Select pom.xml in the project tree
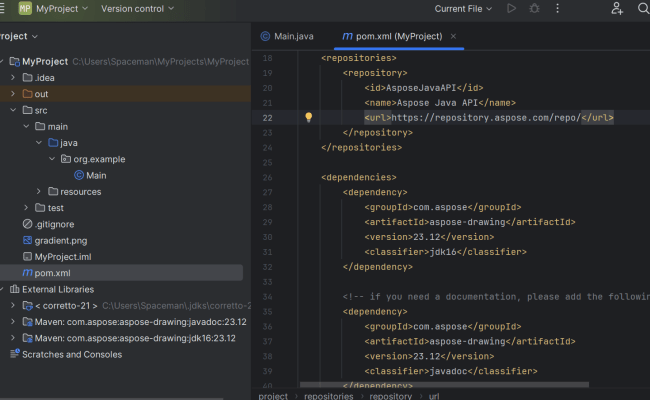 coord(52,273)
